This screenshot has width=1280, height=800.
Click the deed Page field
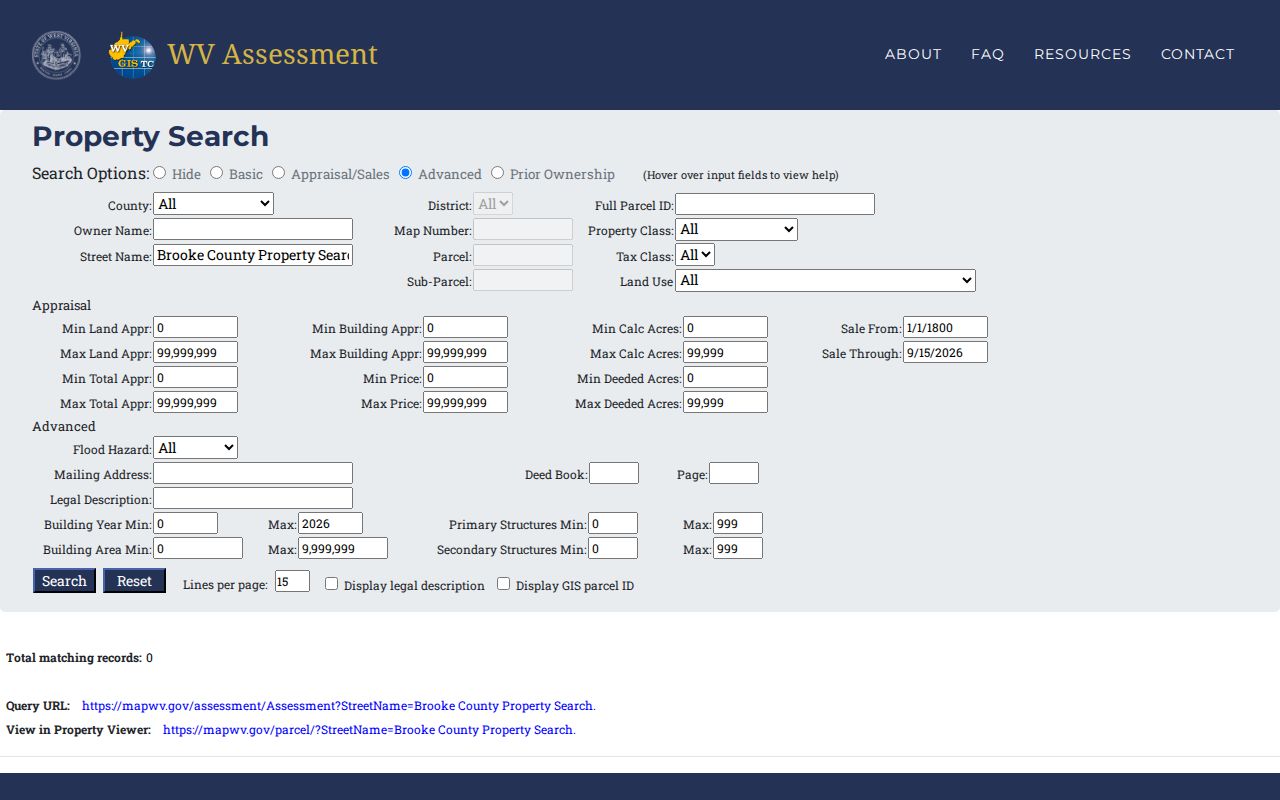tap(734, 473)
